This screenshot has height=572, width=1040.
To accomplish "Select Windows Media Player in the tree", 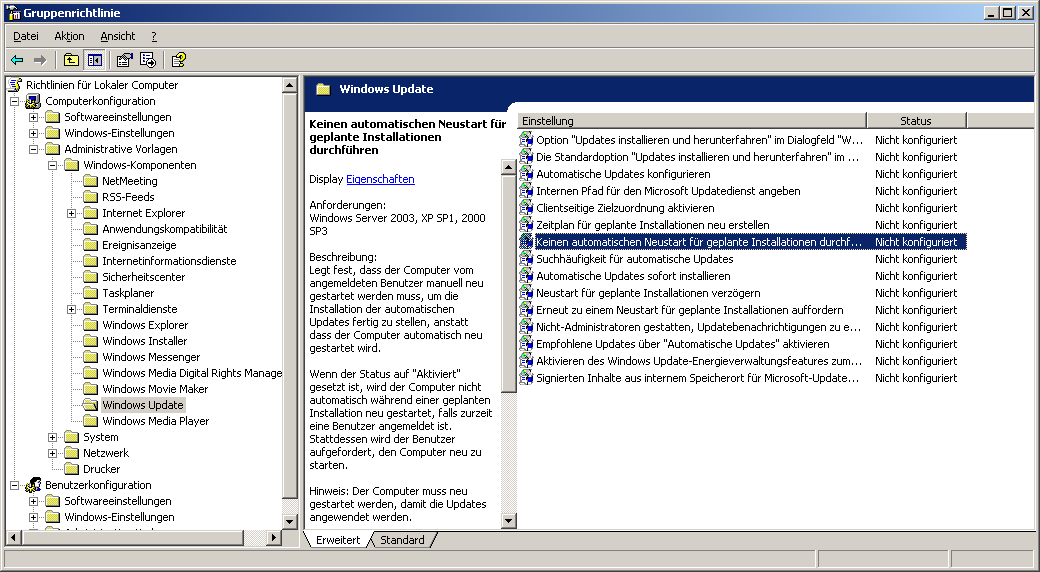I will coord(155,421).
